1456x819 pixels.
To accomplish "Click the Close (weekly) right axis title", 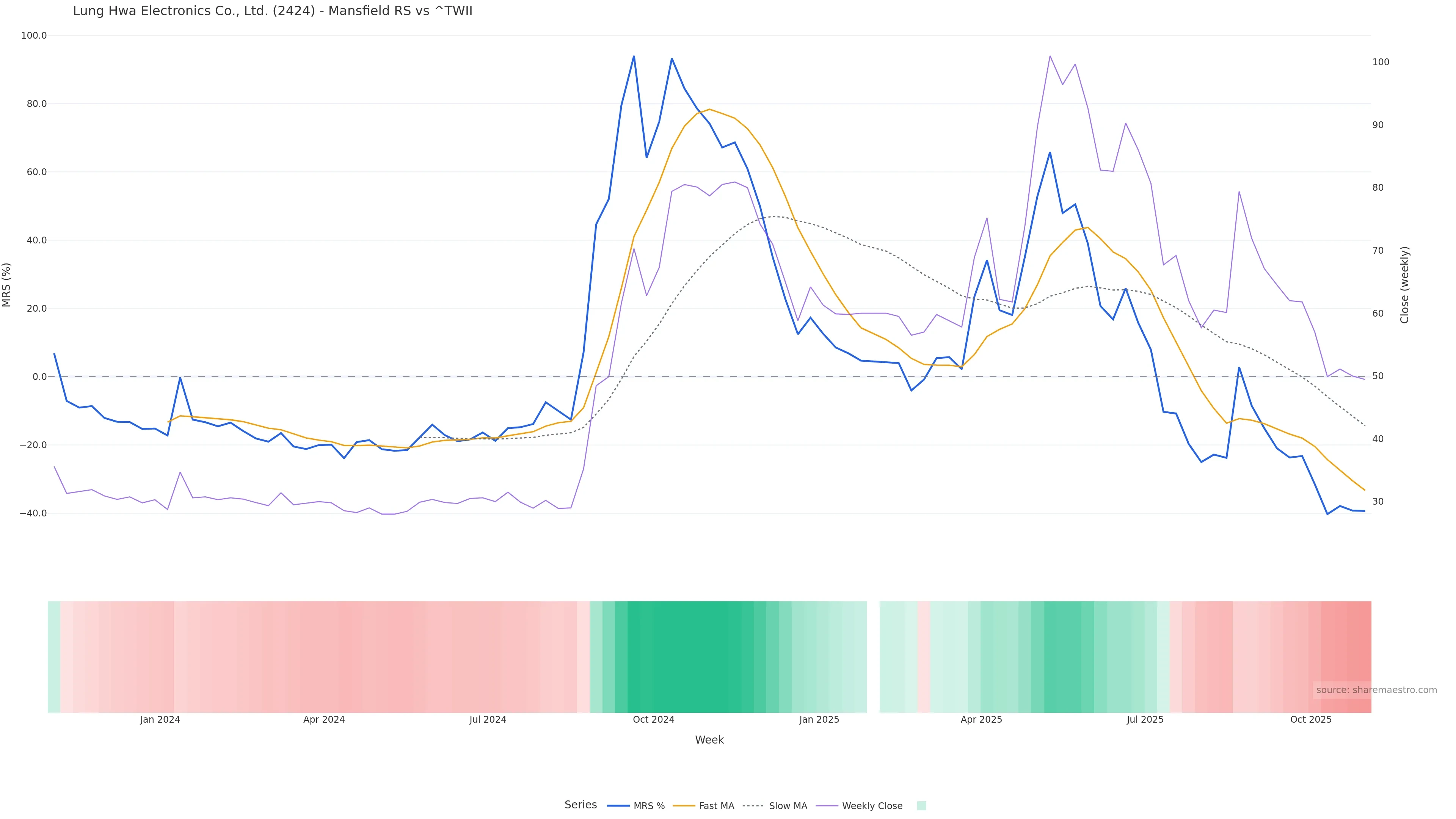I will tap(1404, 285).
